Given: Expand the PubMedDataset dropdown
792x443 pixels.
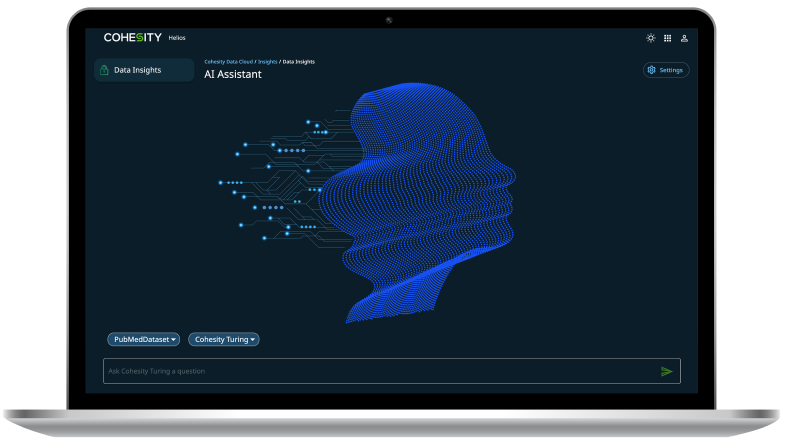Looking at the screenshot, I should click(x=143, y=339).
